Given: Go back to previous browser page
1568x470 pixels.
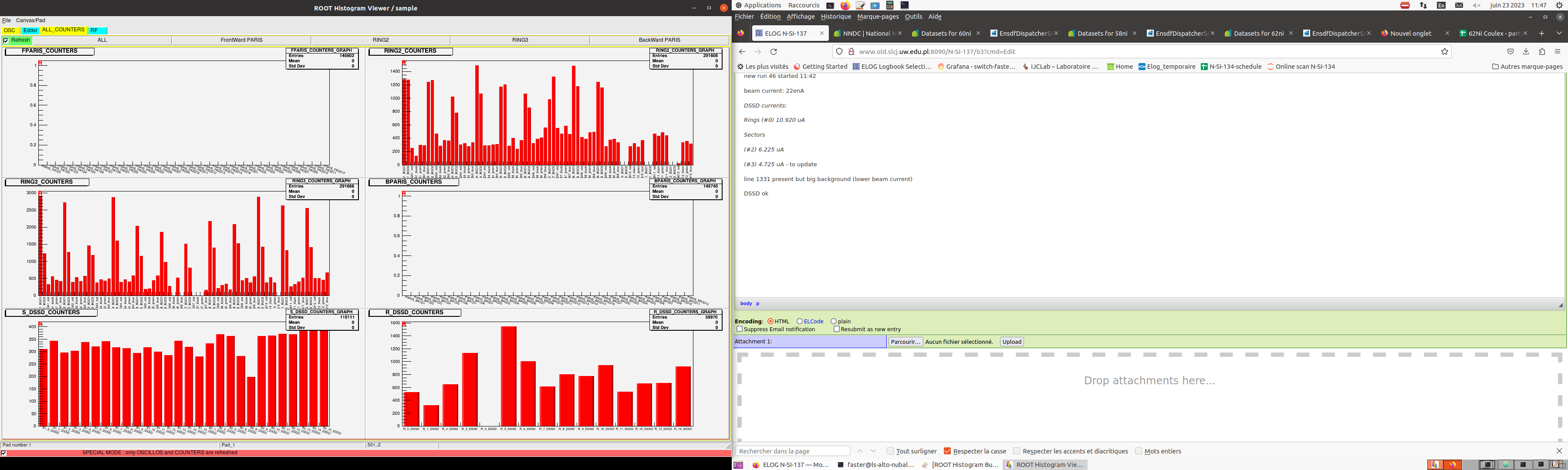Looking at the screenshot, I should [x=742, y=52].
